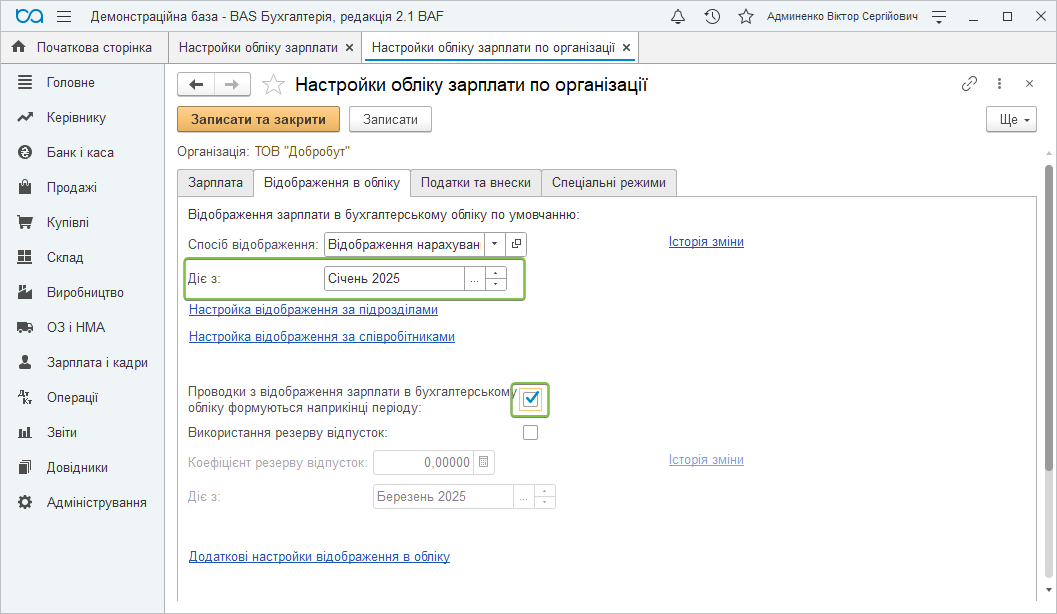Open Настройка відображення за підрозділами link
This screenshot has width=1057, height=614.
pos(313,310)
